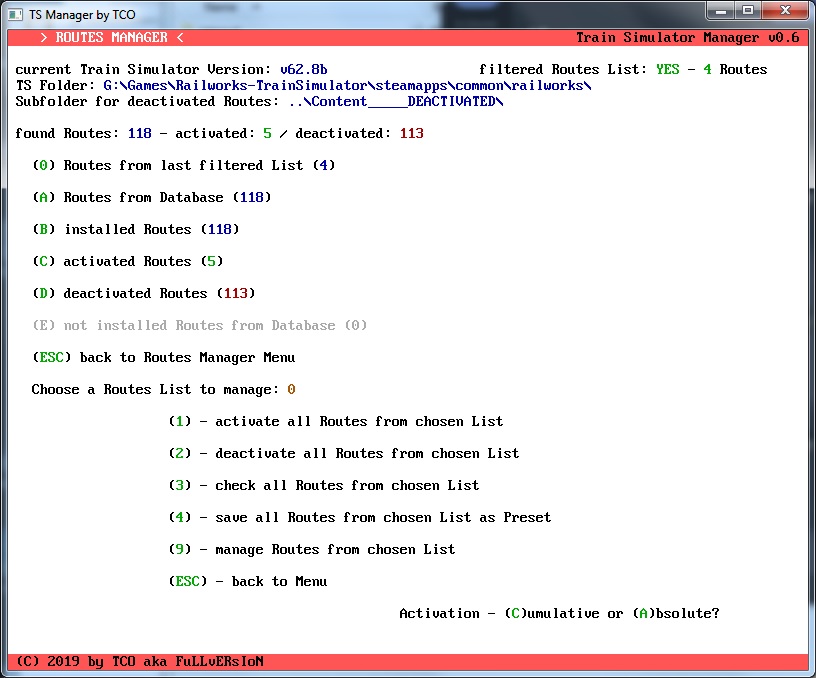Click (ESC) - back to Menu

coord(248,582)
